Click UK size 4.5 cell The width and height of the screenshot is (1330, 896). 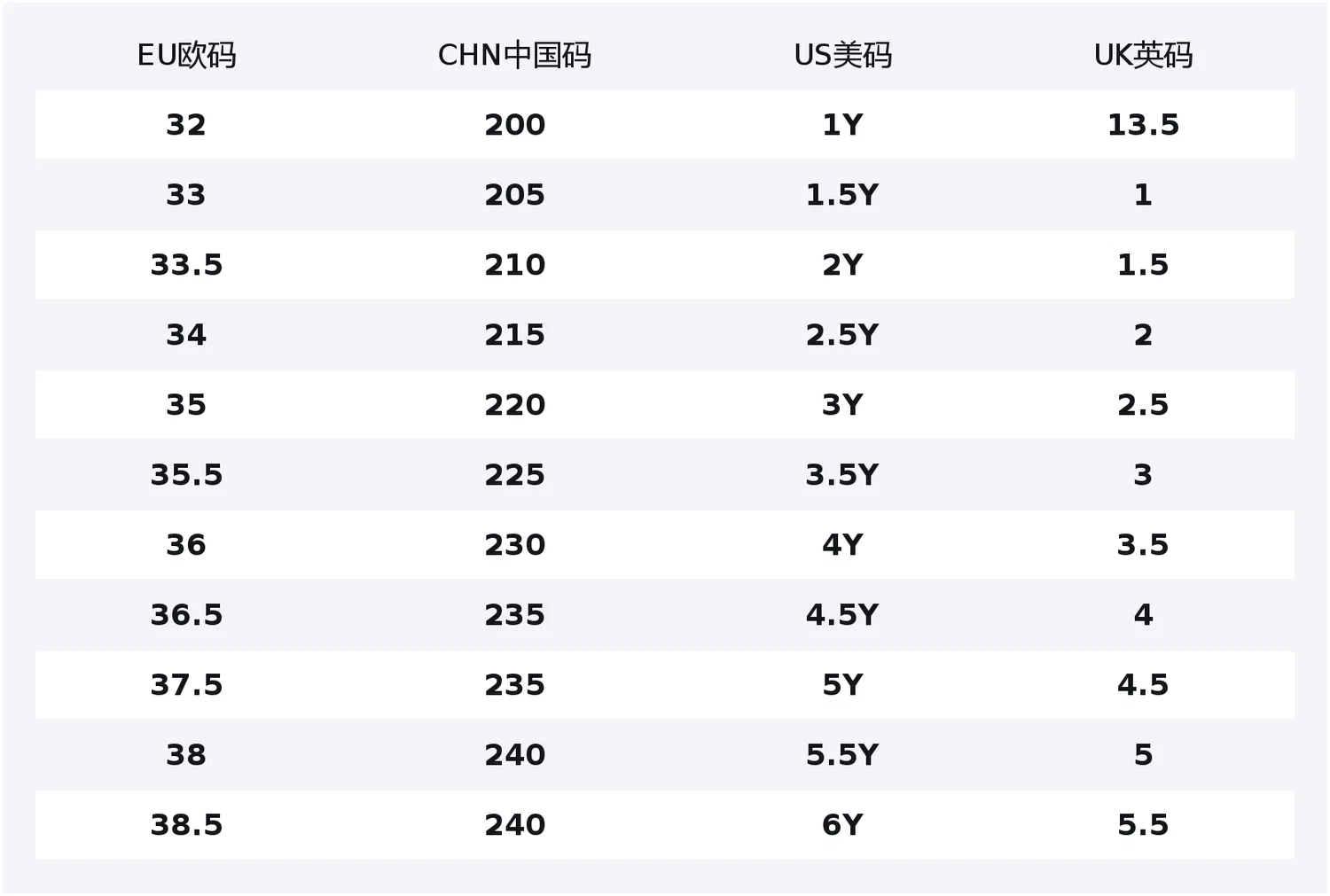pos(1143,685)
